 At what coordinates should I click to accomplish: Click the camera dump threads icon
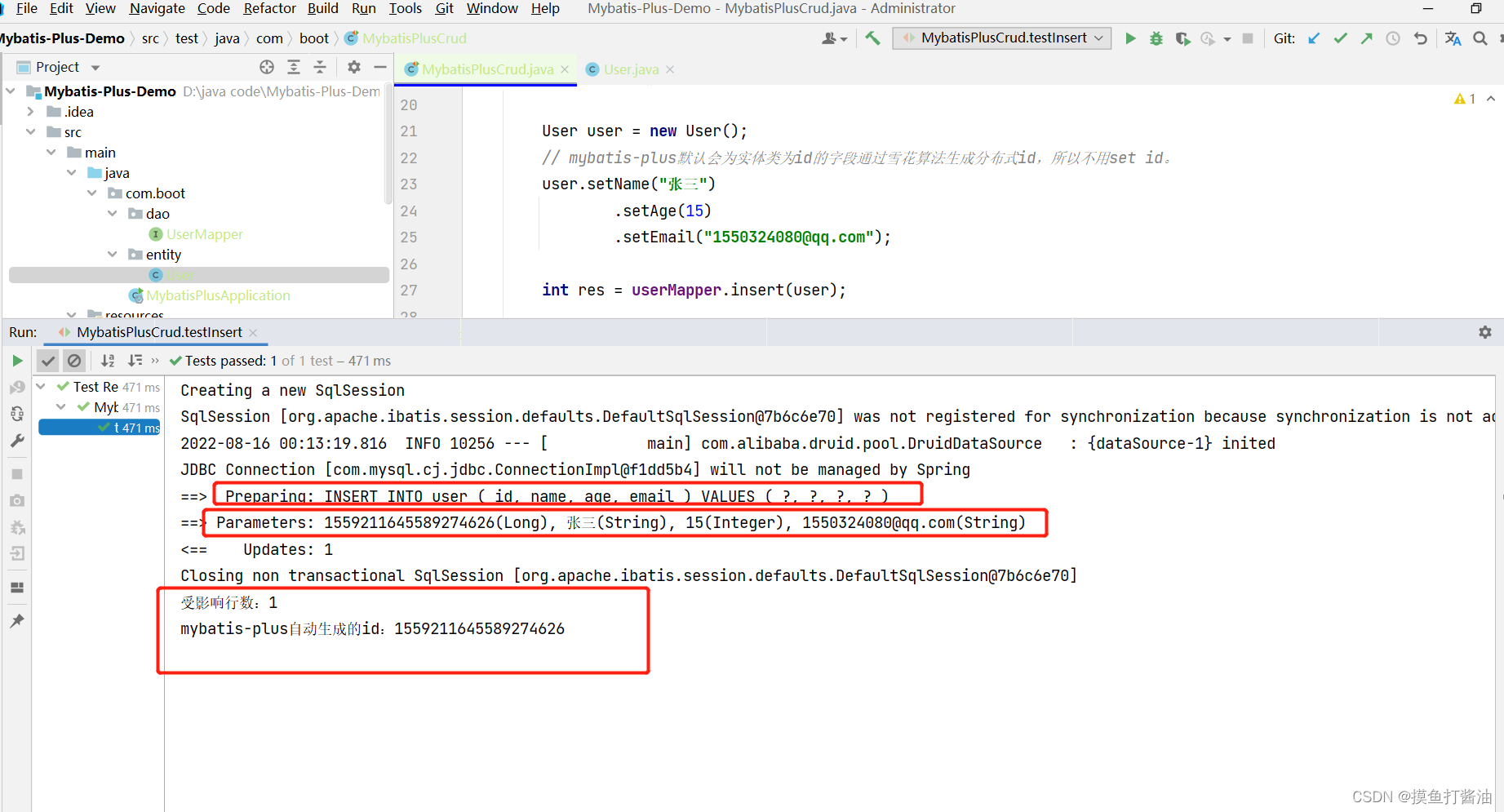(17, 500)
